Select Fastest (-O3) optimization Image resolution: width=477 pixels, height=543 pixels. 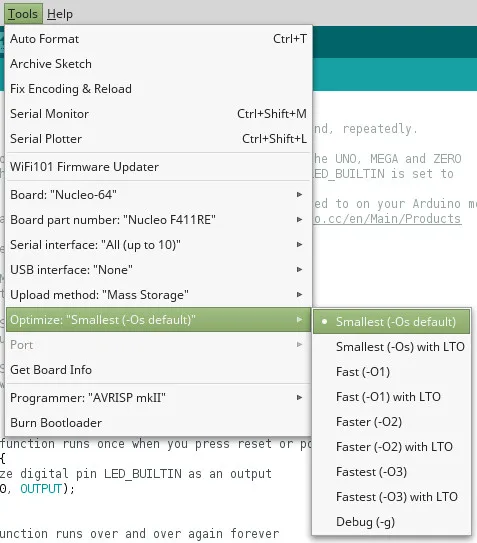tap(391, 472)
